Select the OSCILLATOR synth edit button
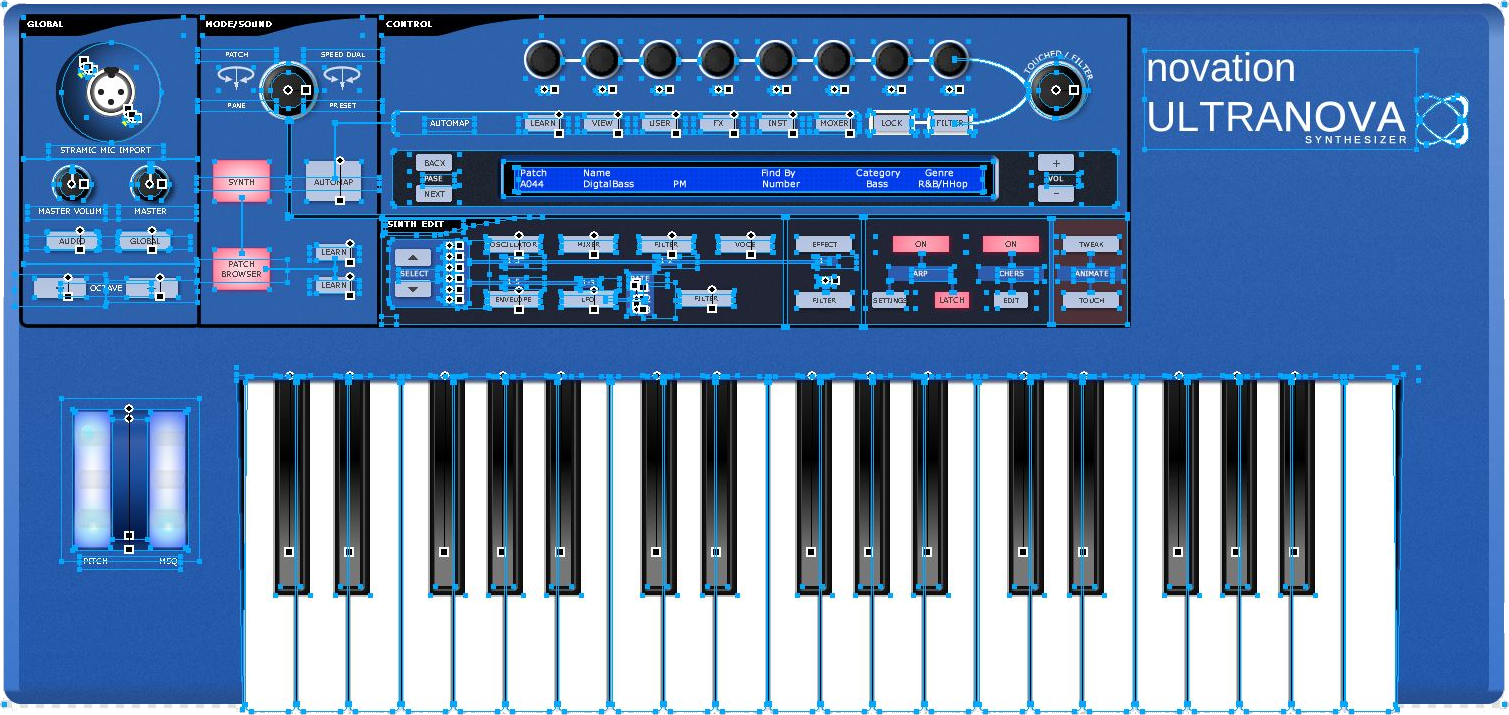This screenshot has height=715, width=1509. (x=513, y=244)
